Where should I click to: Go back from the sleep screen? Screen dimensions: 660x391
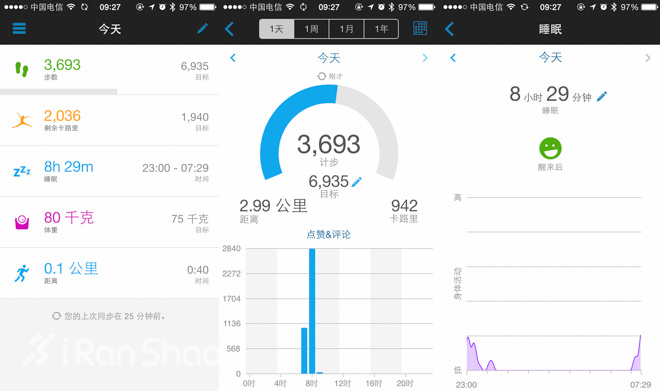coord(450,29)
